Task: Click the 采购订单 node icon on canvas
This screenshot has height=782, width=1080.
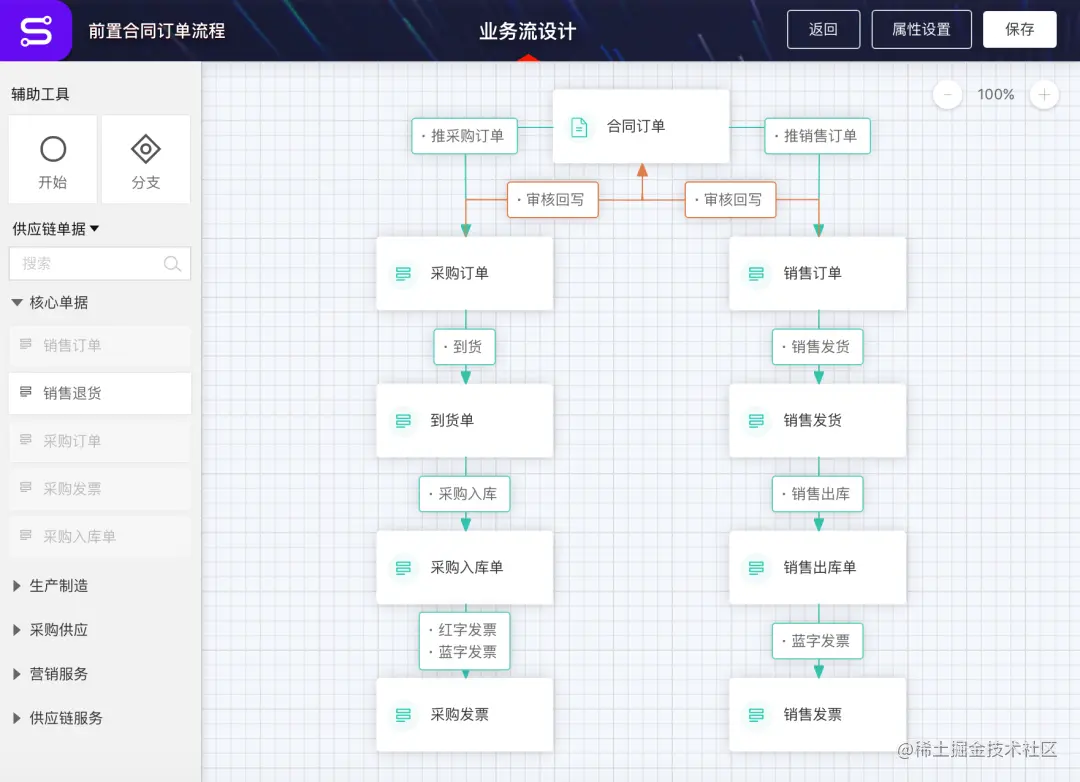Action: [x=402, y=273]
